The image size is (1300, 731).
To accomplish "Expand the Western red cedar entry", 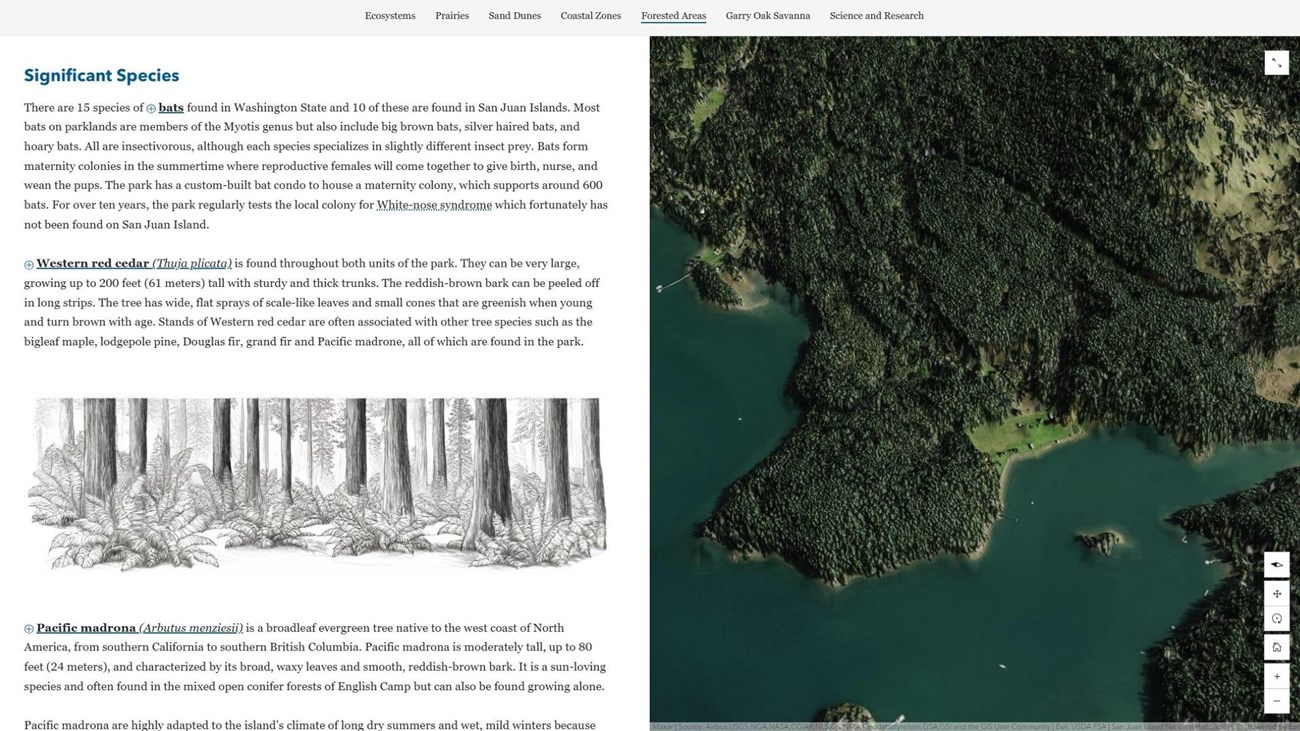I will (x=28, y=263).
